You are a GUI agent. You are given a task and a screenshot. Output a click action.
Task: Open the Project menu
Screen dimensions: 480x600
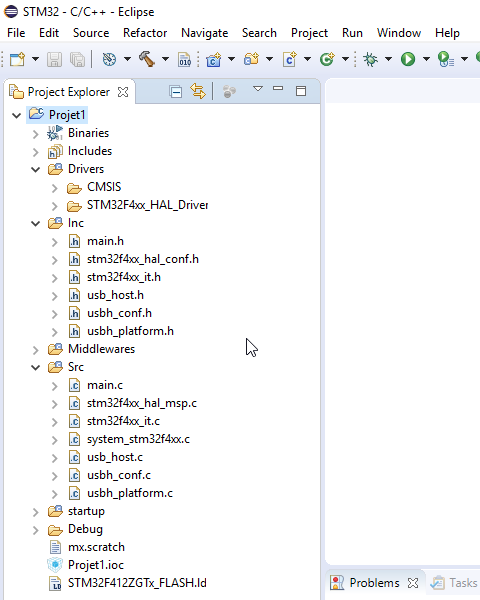point(309,33)
